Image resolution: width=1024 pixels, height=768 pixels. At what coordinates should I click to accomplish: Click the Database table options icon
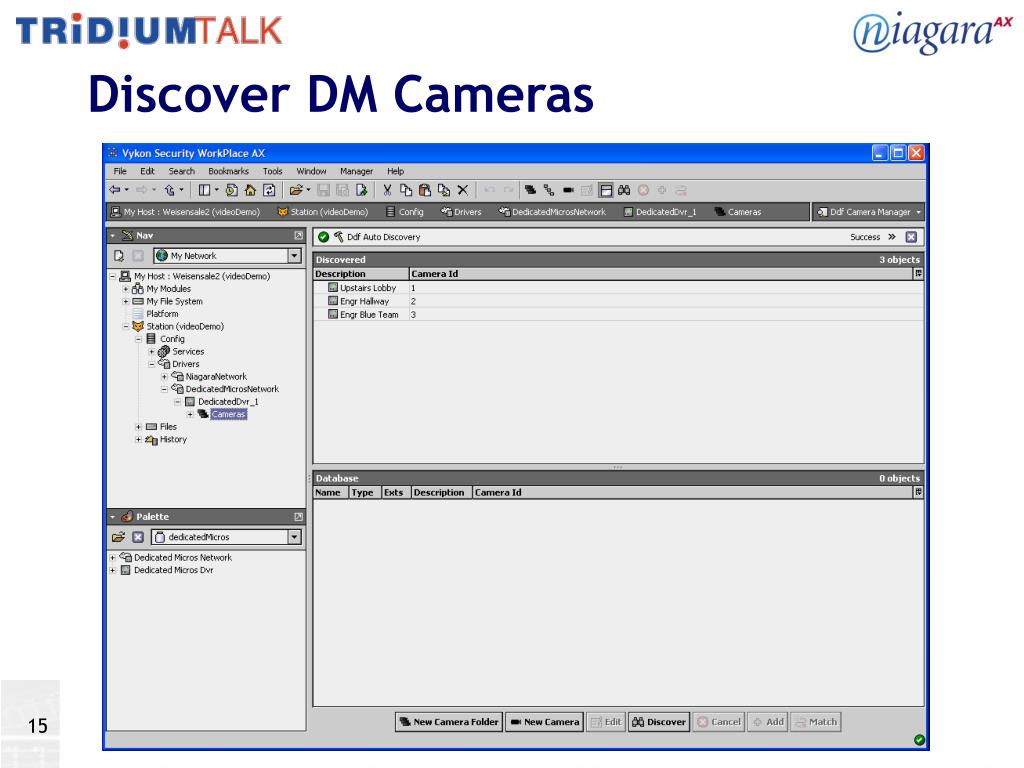click(918, 492)
